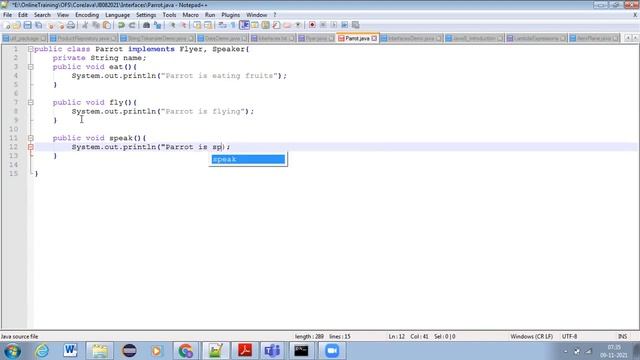Image resolution: width=640 pixels, height=360 pixels.
Task: Collapse the speak() method fold marker
Action: click(x=31, y=138)
